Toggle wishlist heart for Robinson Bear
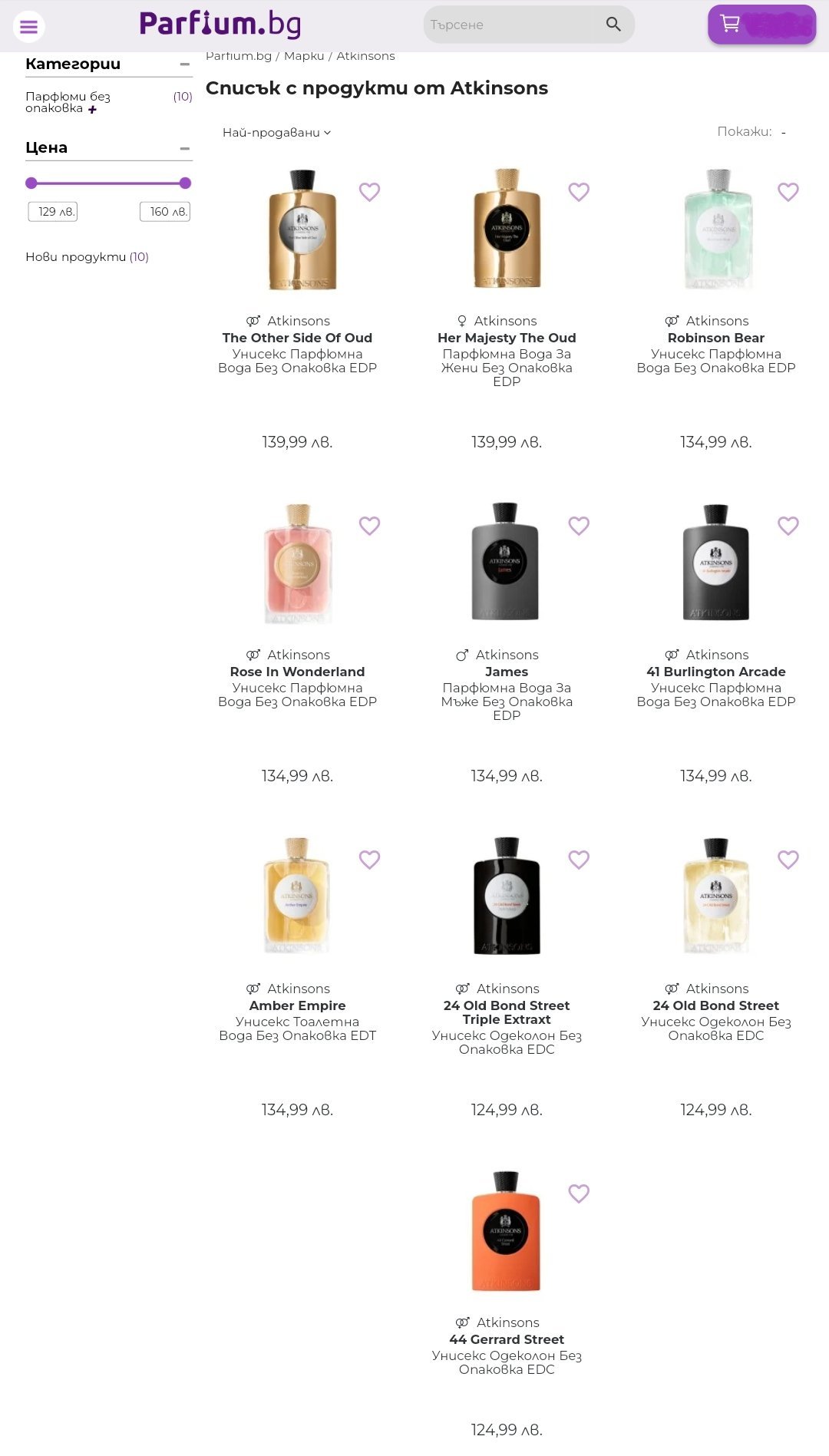The image size is (829, 1456). coord(788,192)
